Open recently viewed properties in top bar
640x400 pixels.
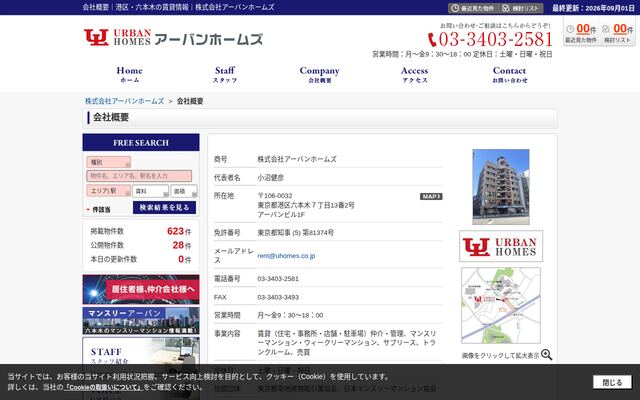tap(473, 8)
